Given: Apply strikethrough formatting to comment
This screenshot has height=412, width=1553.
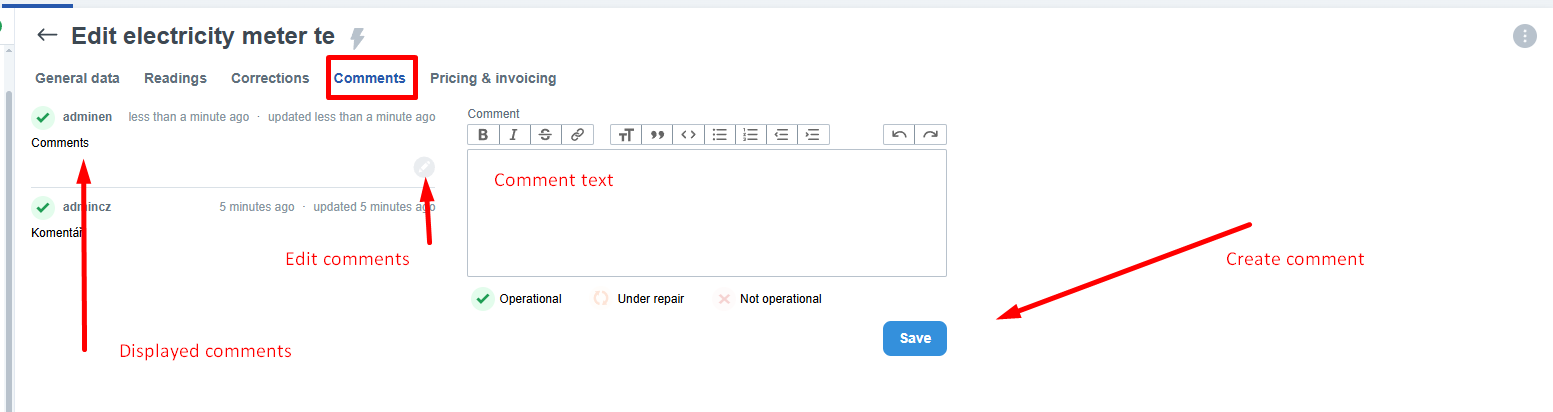Looking at the screenshot, I should point(545,135).
